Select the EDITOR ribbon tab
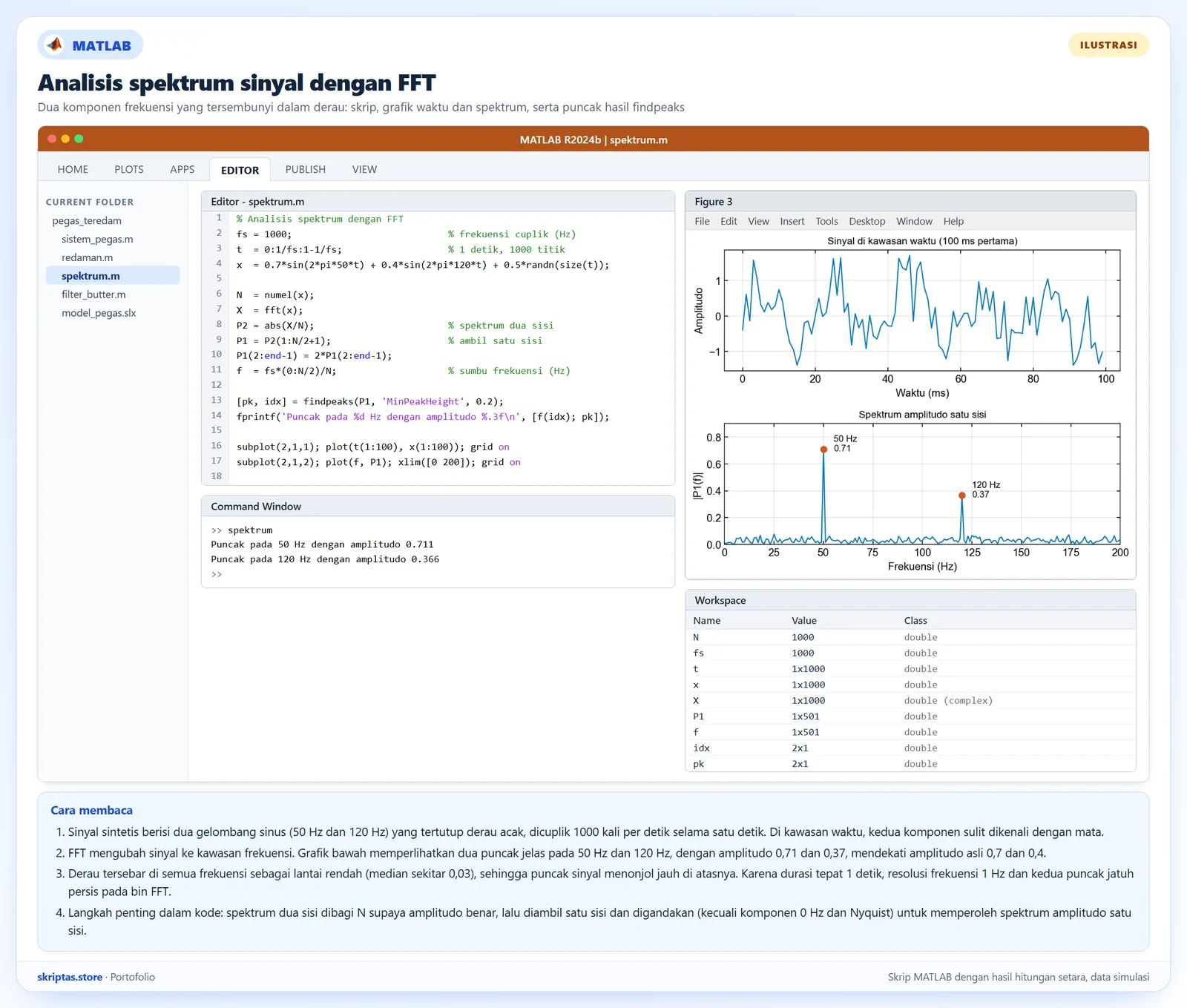Image resolution: width=1187 pixels, height=1008 pixels. coord(240,170)
